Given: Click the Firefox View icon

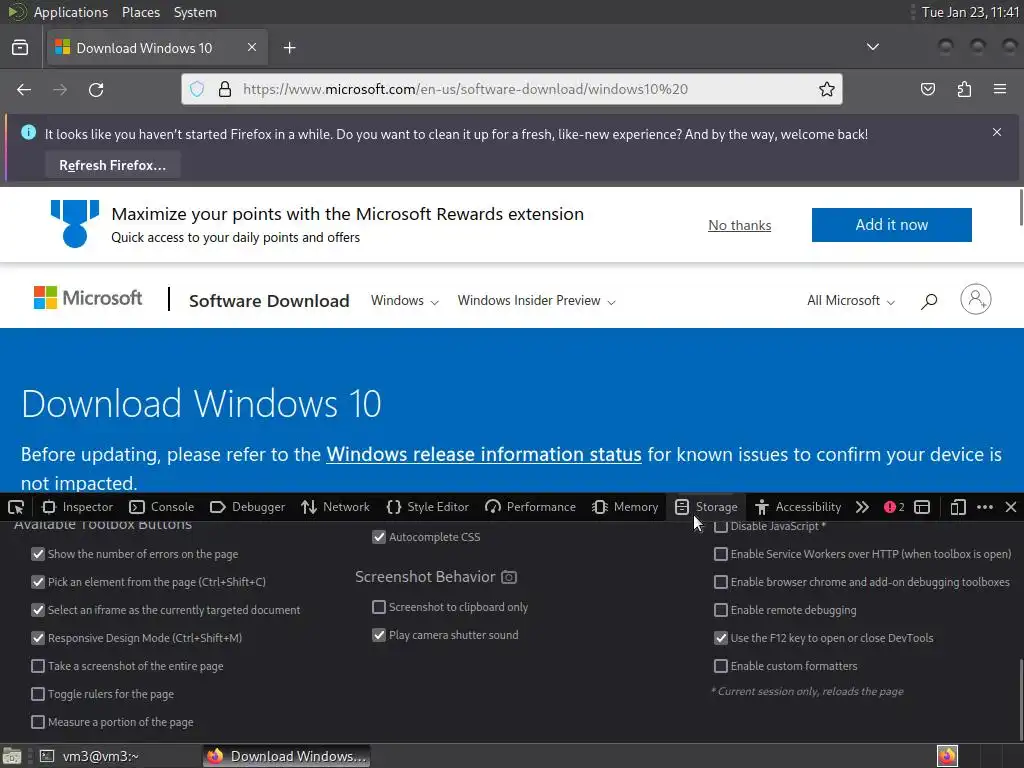Looking at the screenshot, I should pos(20,48).
